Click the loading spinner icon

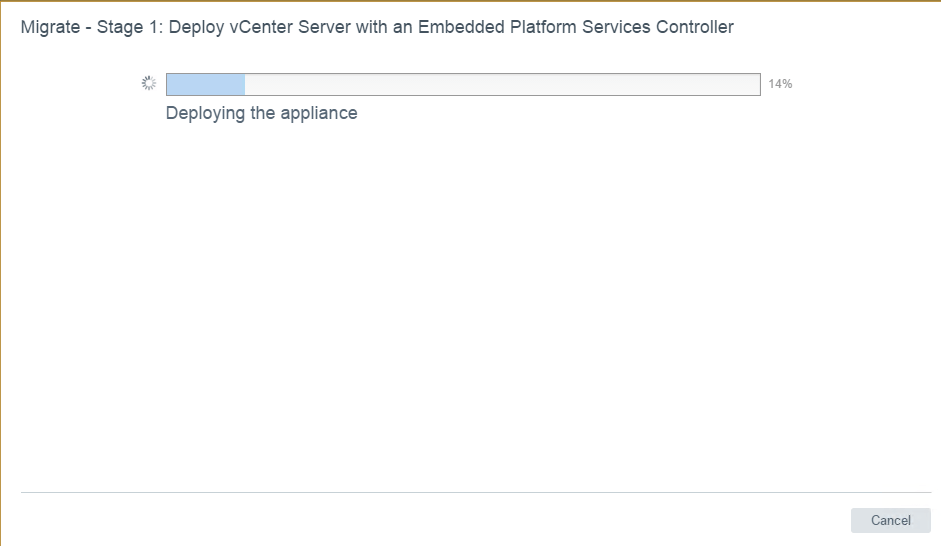(149, 83)
